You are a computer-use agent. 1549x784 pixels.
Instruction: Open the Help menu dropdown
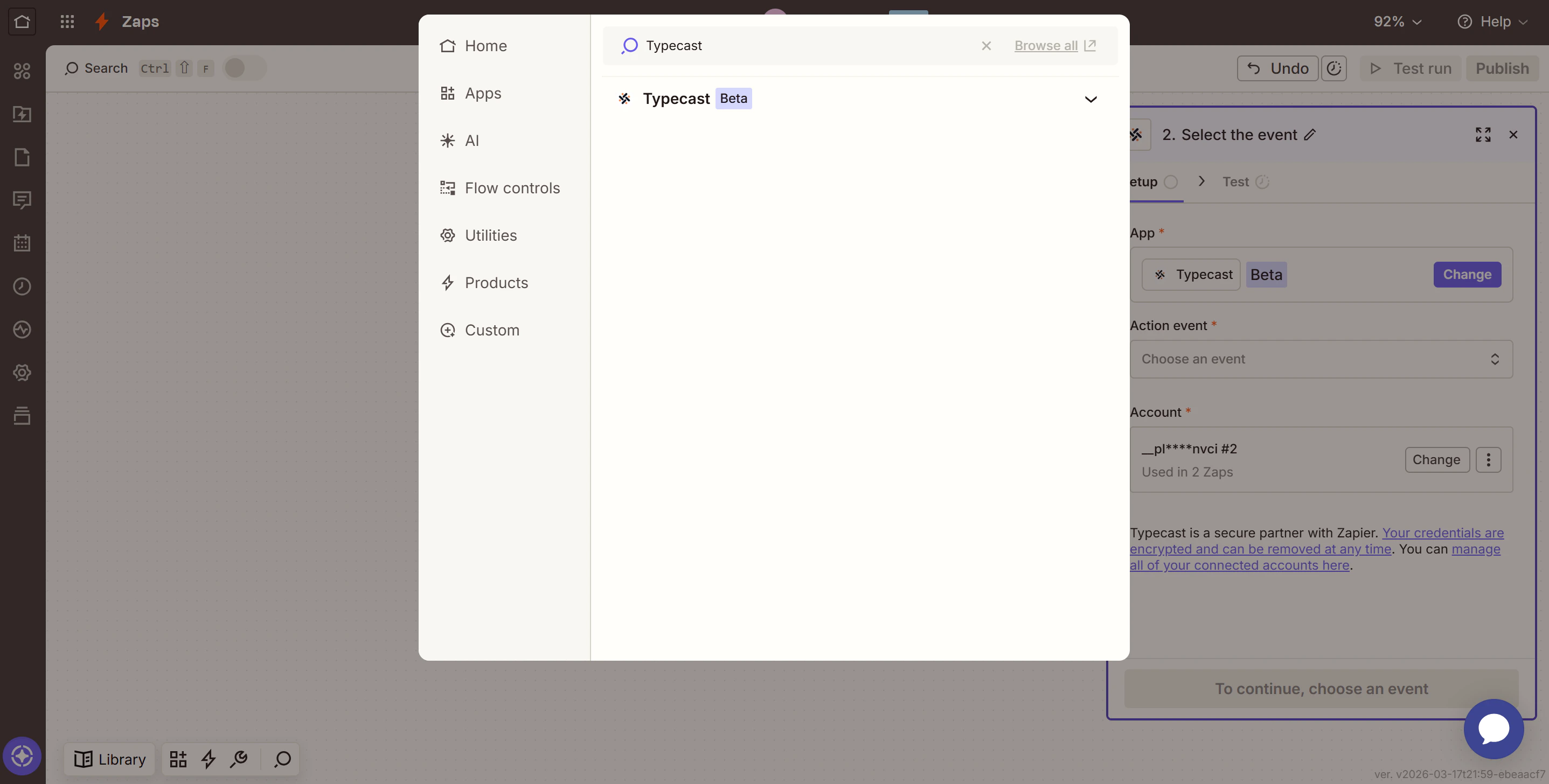[1492, 22]
